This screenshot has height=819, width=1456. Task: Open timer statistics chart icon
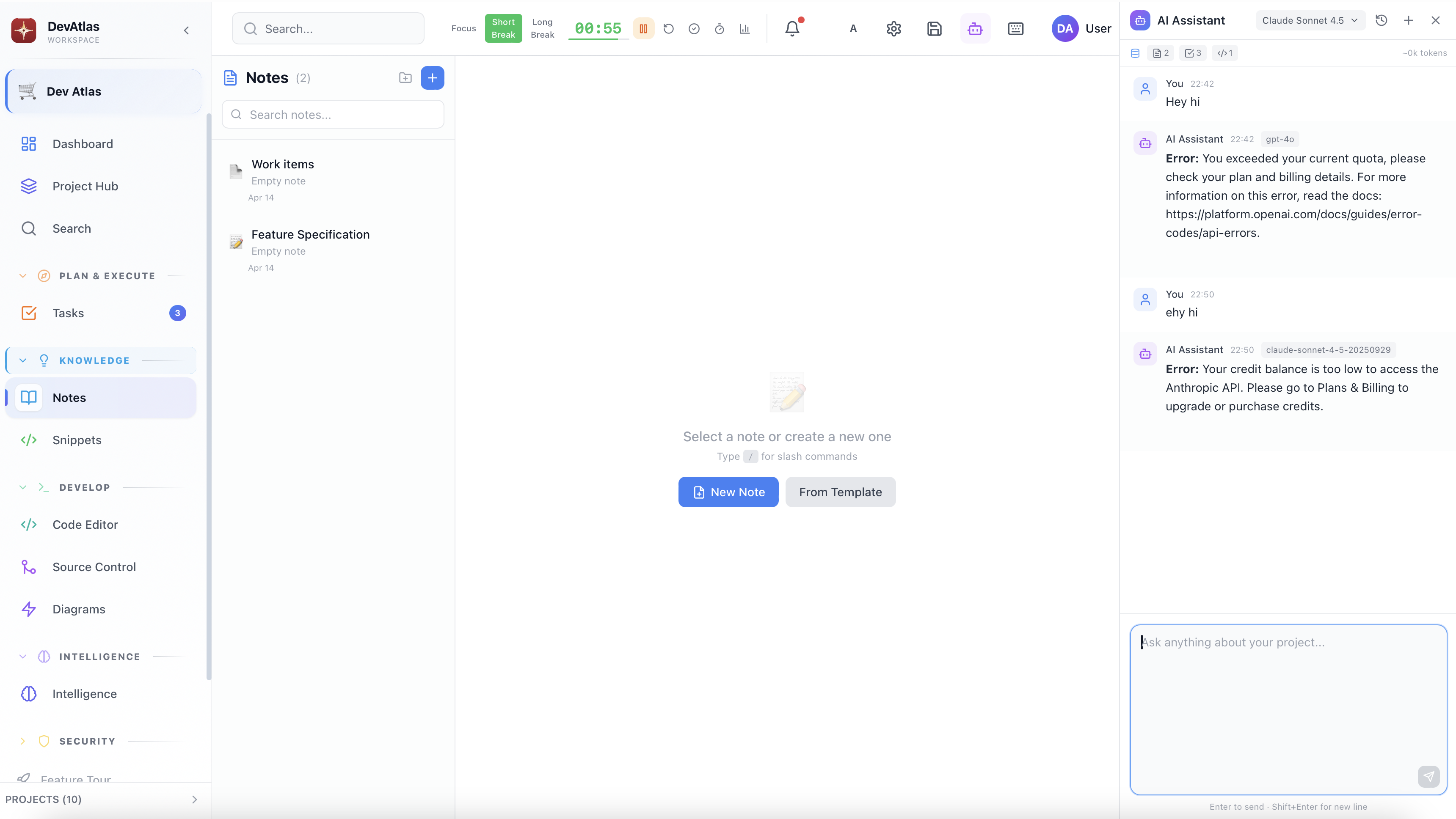[745, 28]
